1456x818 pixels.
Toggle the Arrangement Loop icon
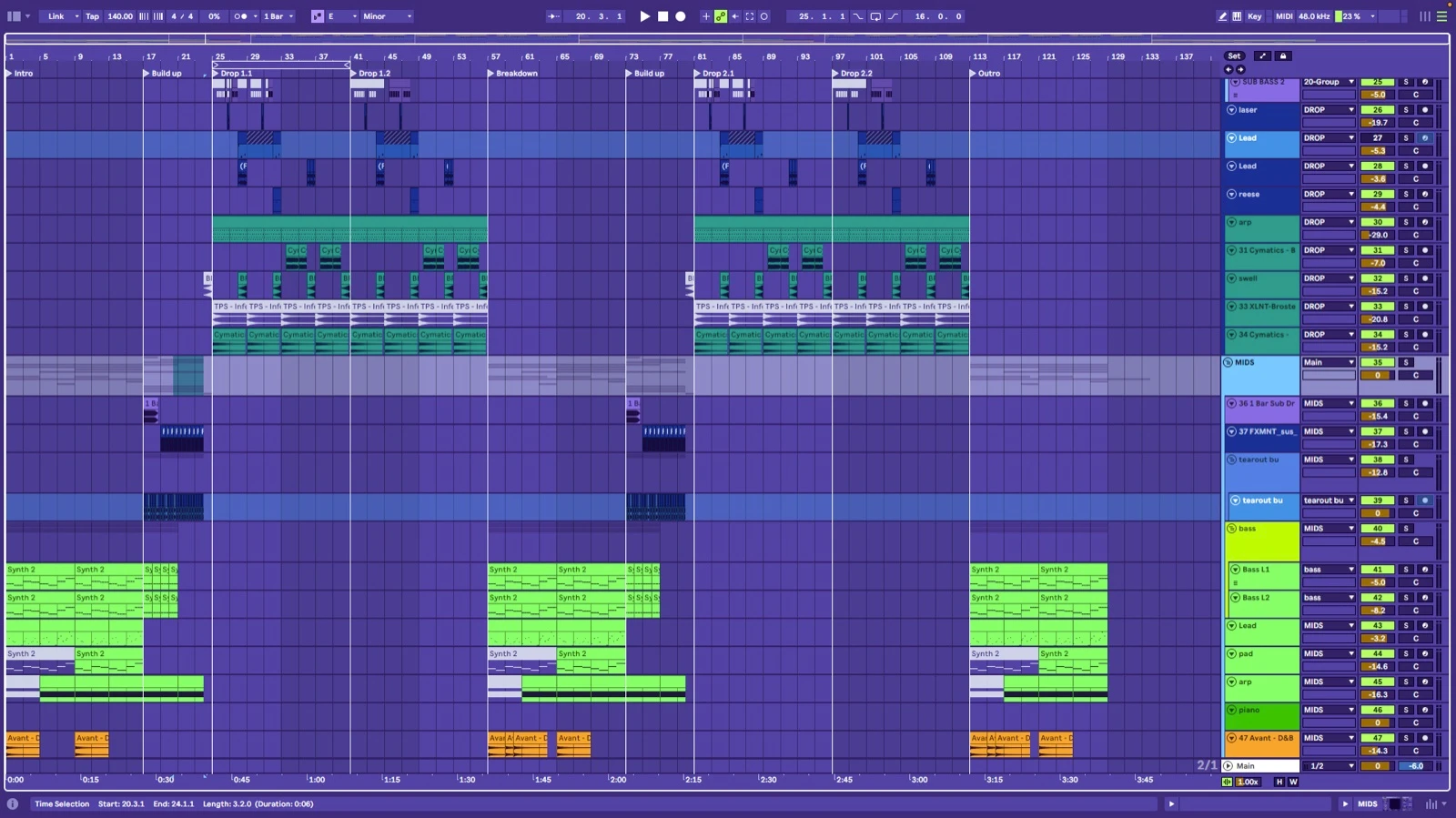tap(875, 16)
